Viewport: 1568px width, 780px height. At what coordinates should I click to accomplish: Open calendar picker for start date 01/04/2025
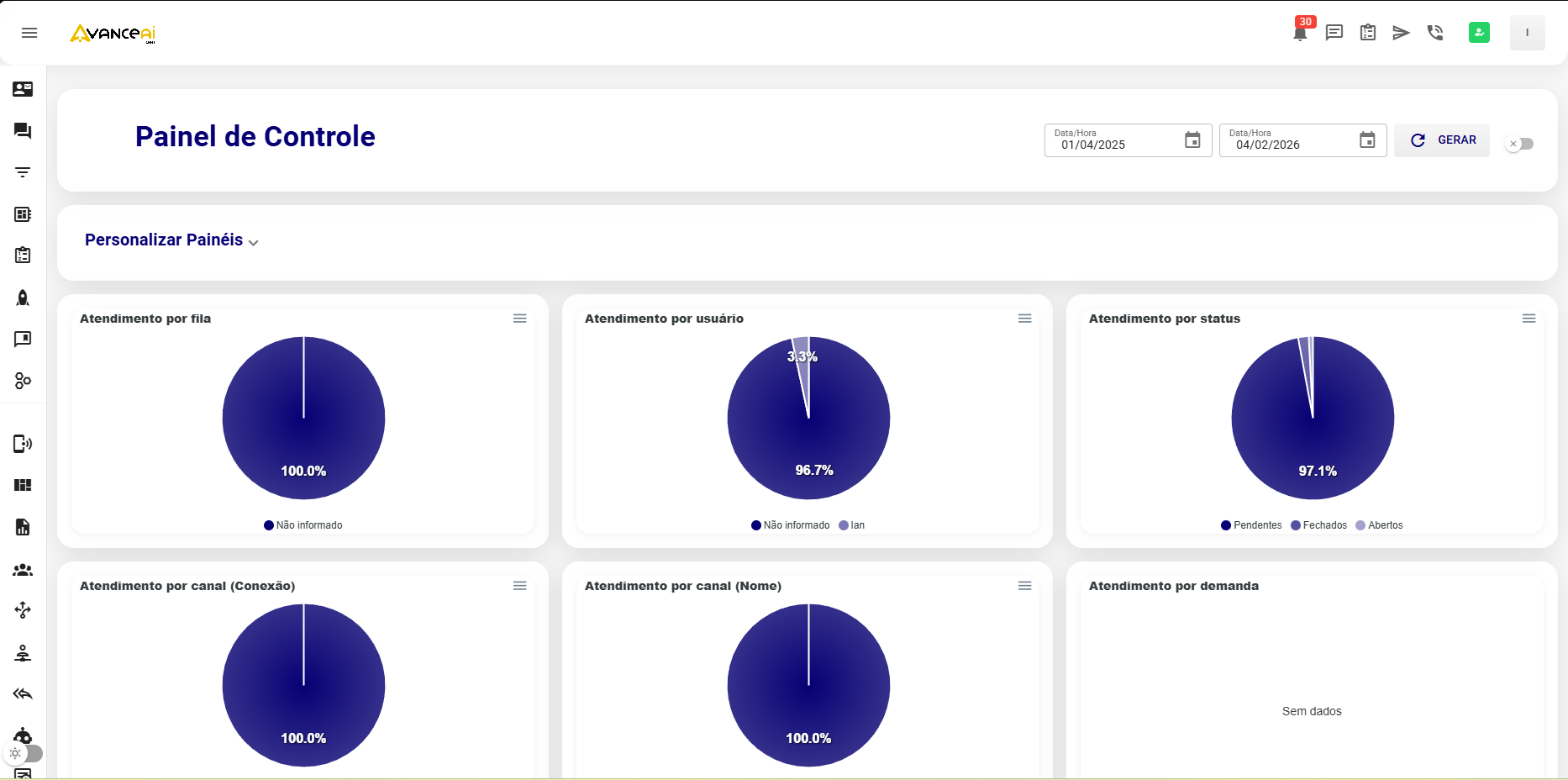(x=1192, y=140)
